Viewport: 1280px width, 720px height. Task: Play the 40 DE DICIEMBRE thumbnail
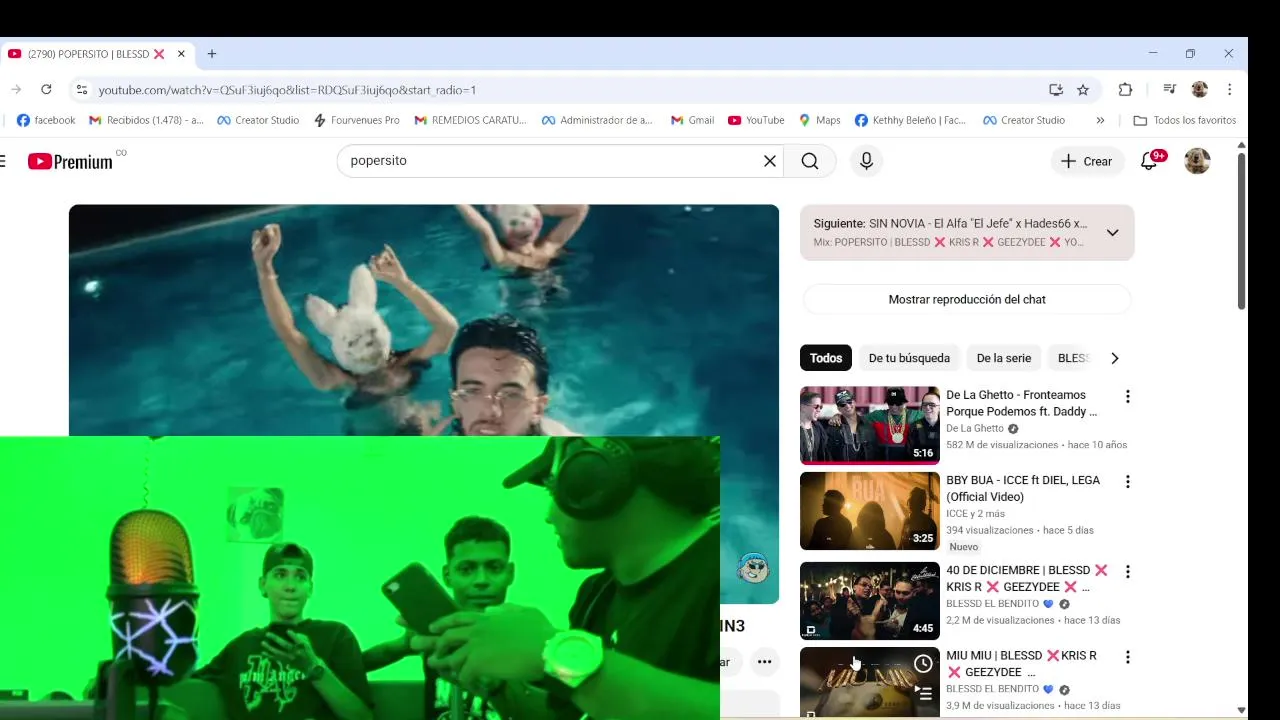[870, 601]
